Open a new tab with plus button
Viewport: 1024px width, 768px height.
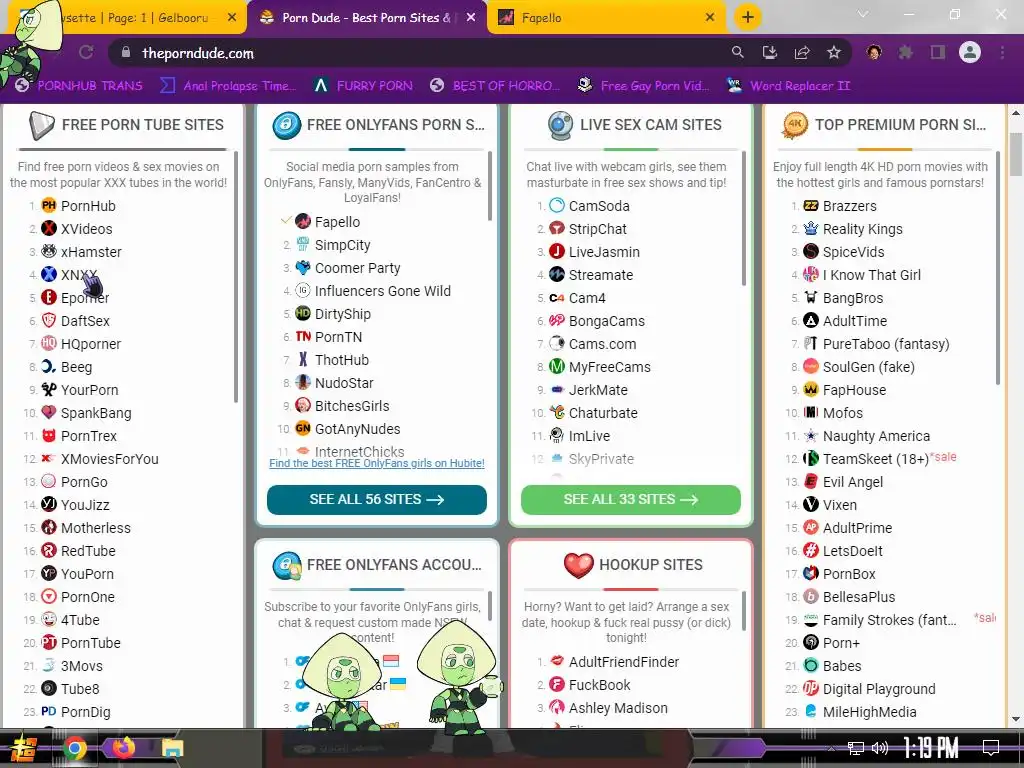[x=748, y=17]
